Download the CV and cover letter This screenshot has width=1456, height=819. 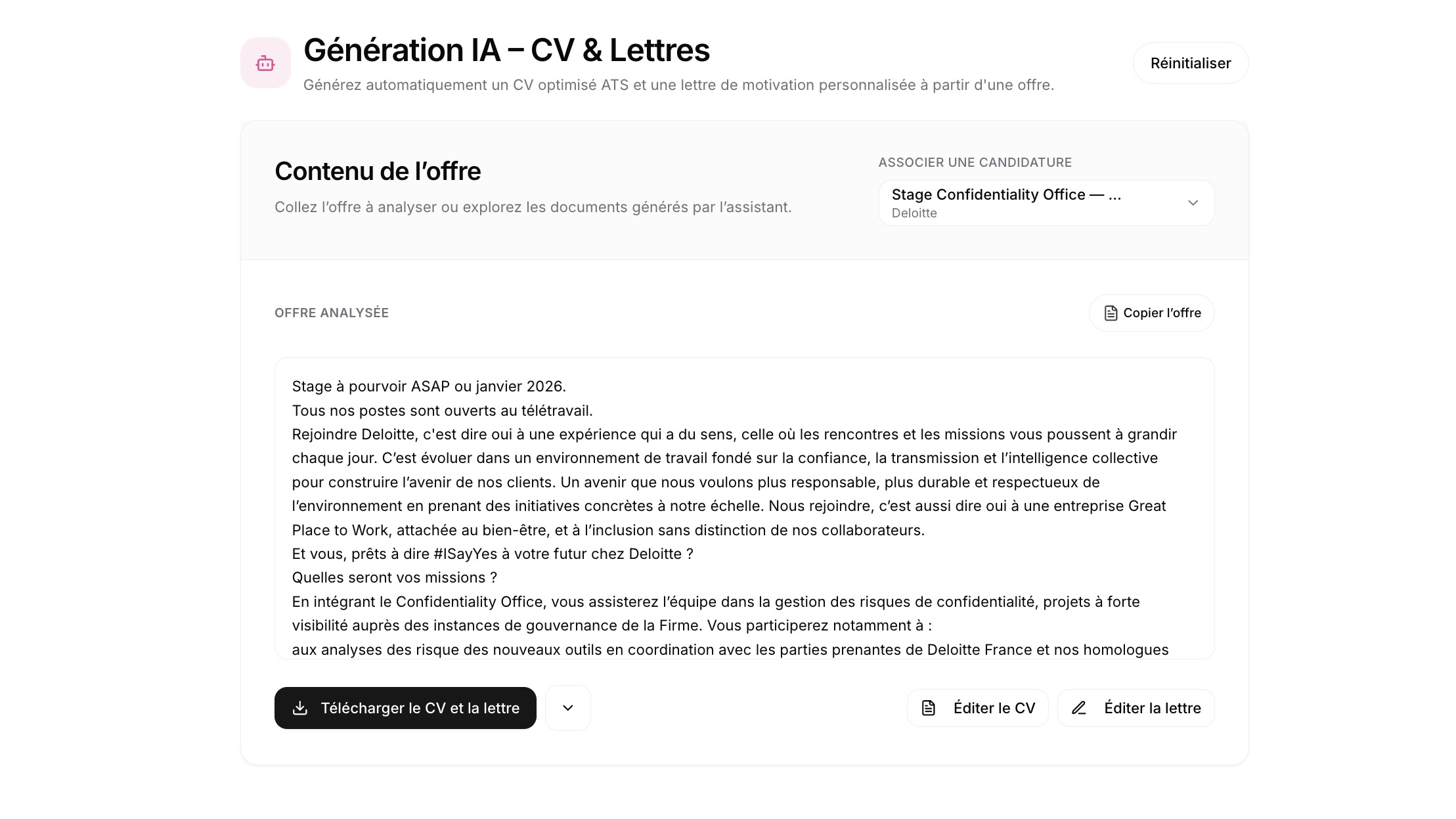click(x=405, y=708)
